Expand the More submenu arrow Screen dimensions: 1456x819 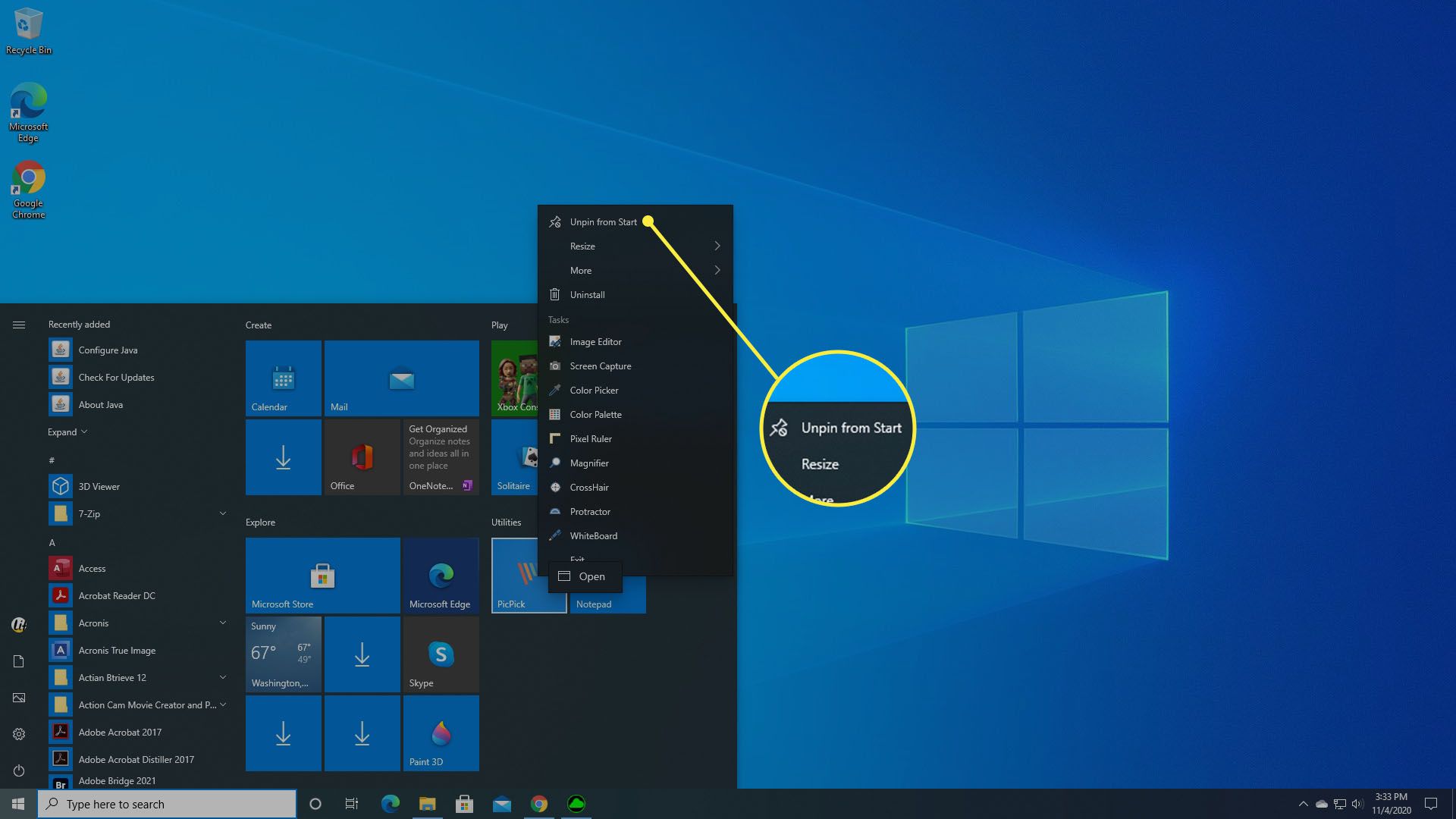pos(717,270)
